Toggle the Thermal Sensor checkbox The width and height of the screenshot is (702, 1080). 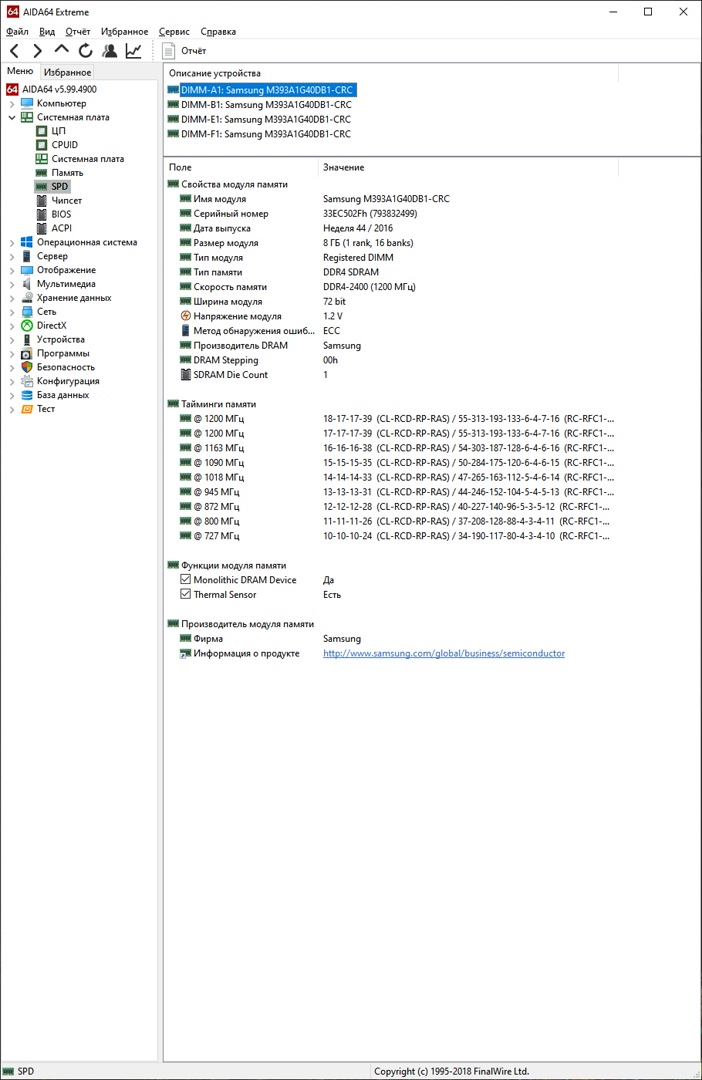pos(185,594)
